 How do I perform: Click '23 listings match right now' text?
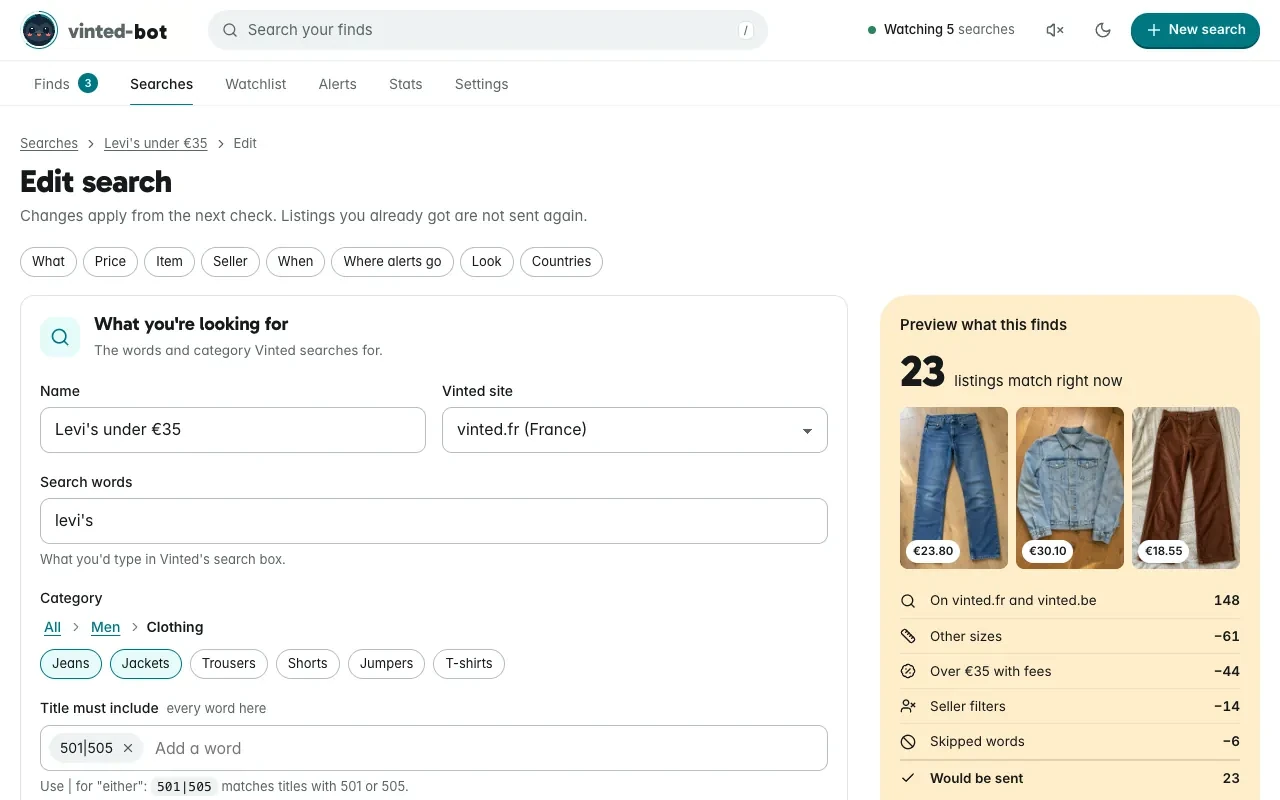(1011, 373)
